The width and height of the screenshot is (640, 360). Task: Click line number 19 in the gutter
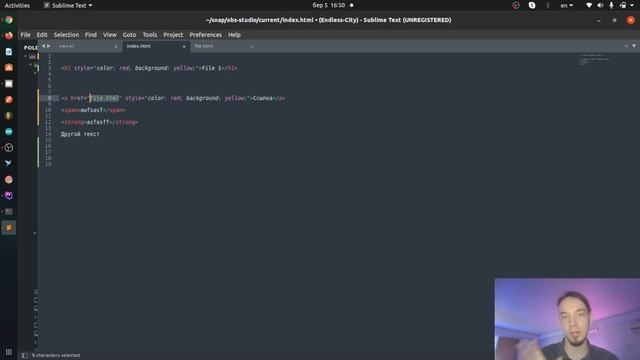point(48,164)
